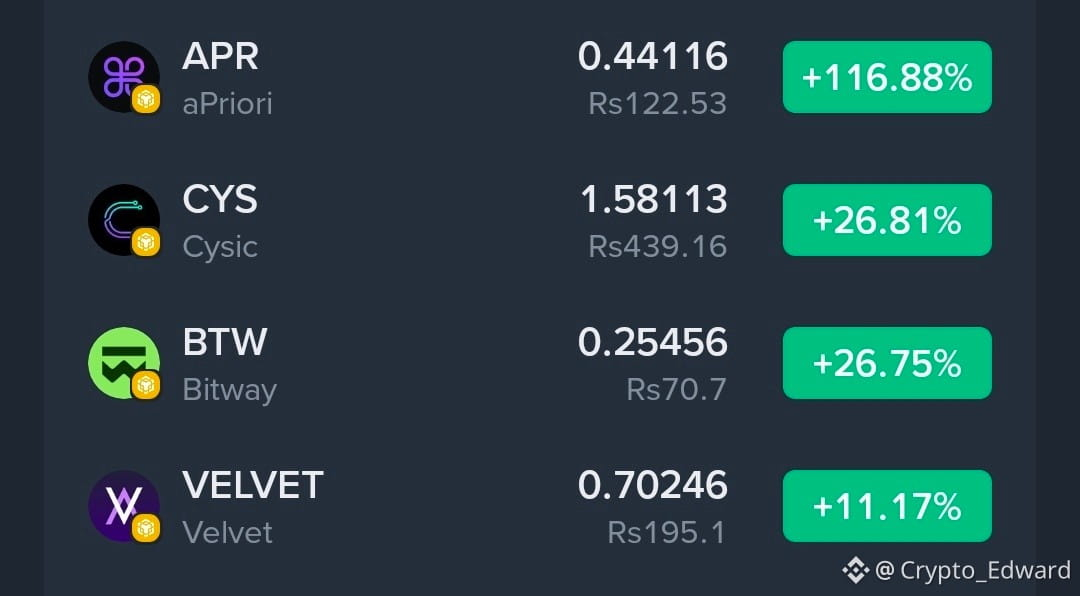Open the VELVET purple token logo
Image resolution: width=1080 pixels, height=596 pixels.
124,506
